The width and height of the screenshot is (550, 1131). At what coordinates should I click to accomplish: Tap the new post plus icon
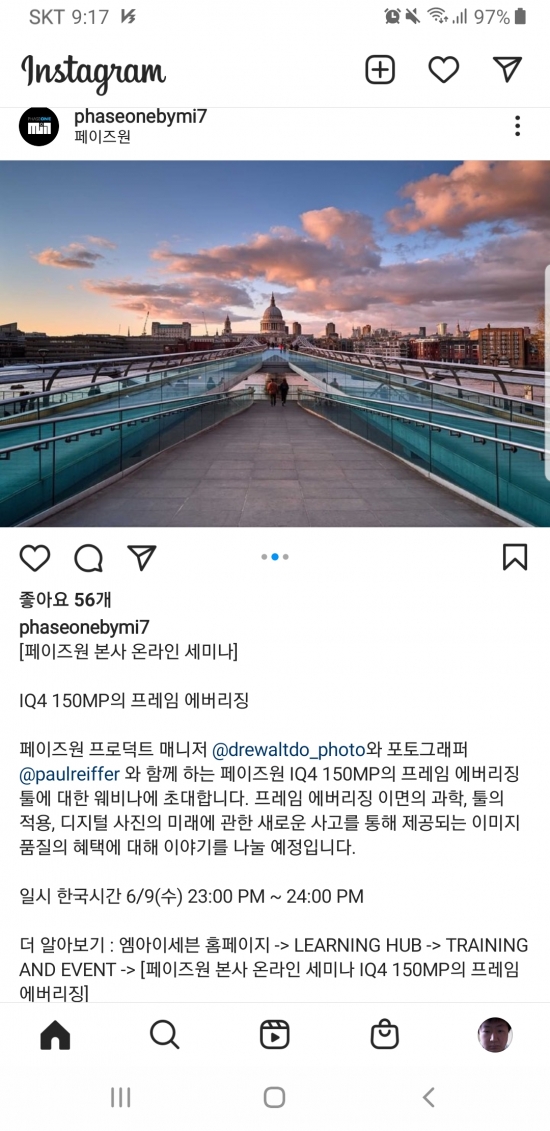pyautogui.click(x=380, y=70)
